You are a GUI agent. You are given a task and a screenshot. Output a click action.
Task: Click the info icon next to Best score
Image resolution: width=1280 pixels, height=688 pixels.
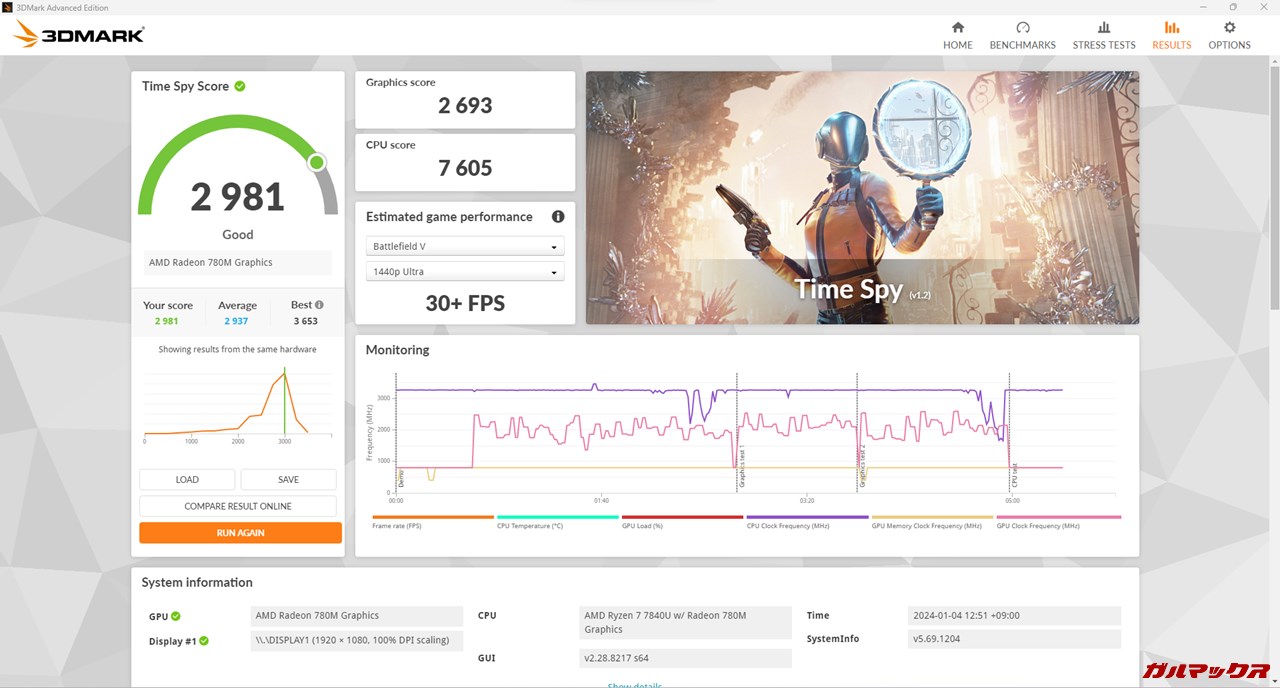[319, 305]
